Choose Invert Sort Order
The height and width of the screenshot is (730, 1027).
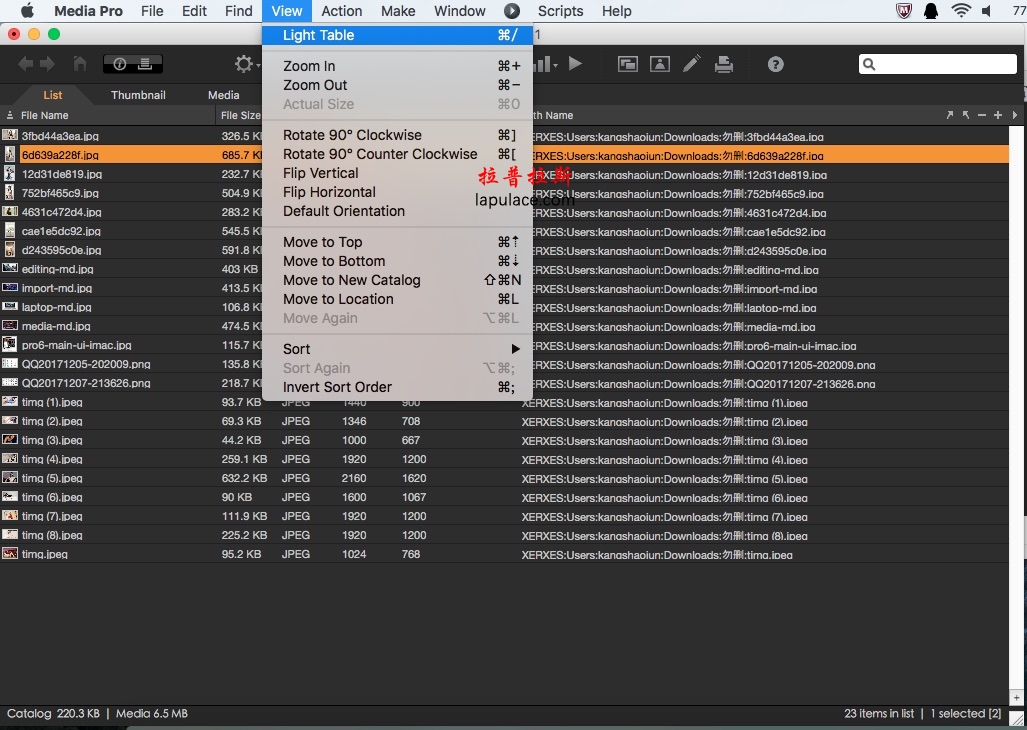pyautogui.click(x=397, y=387)
